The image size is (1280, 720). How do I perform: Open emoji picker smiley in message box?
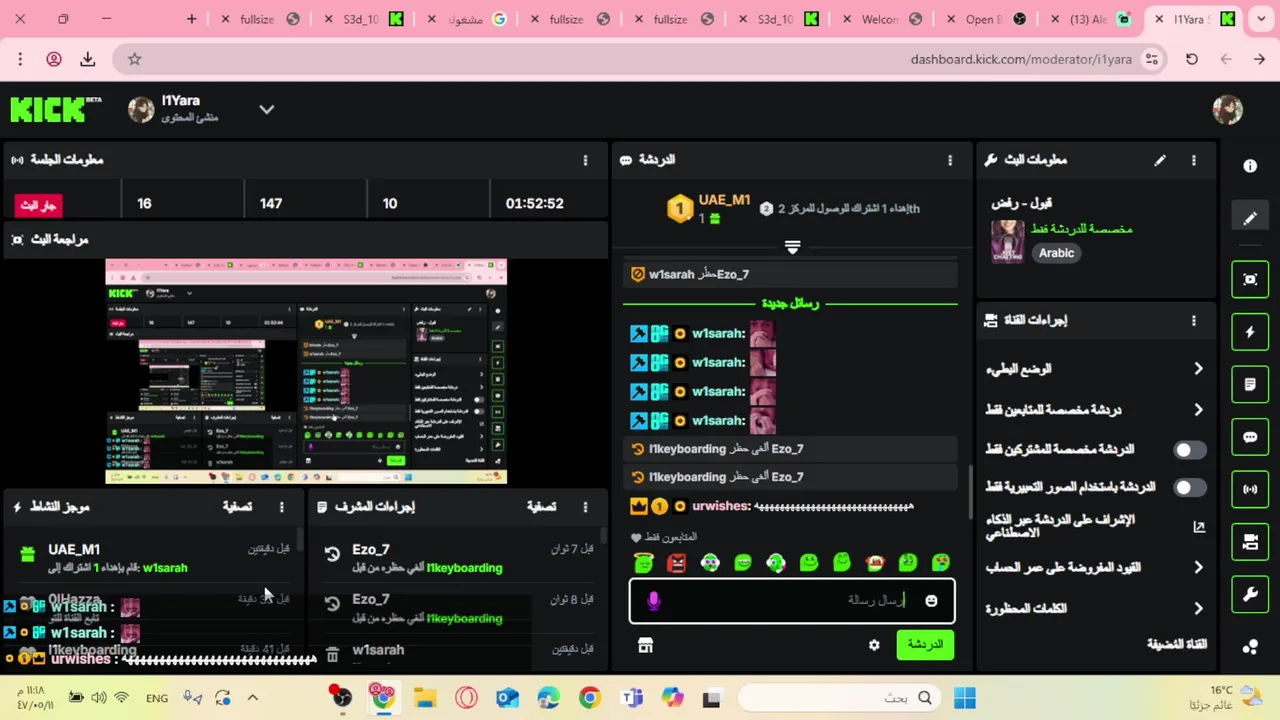click(931, 601)
